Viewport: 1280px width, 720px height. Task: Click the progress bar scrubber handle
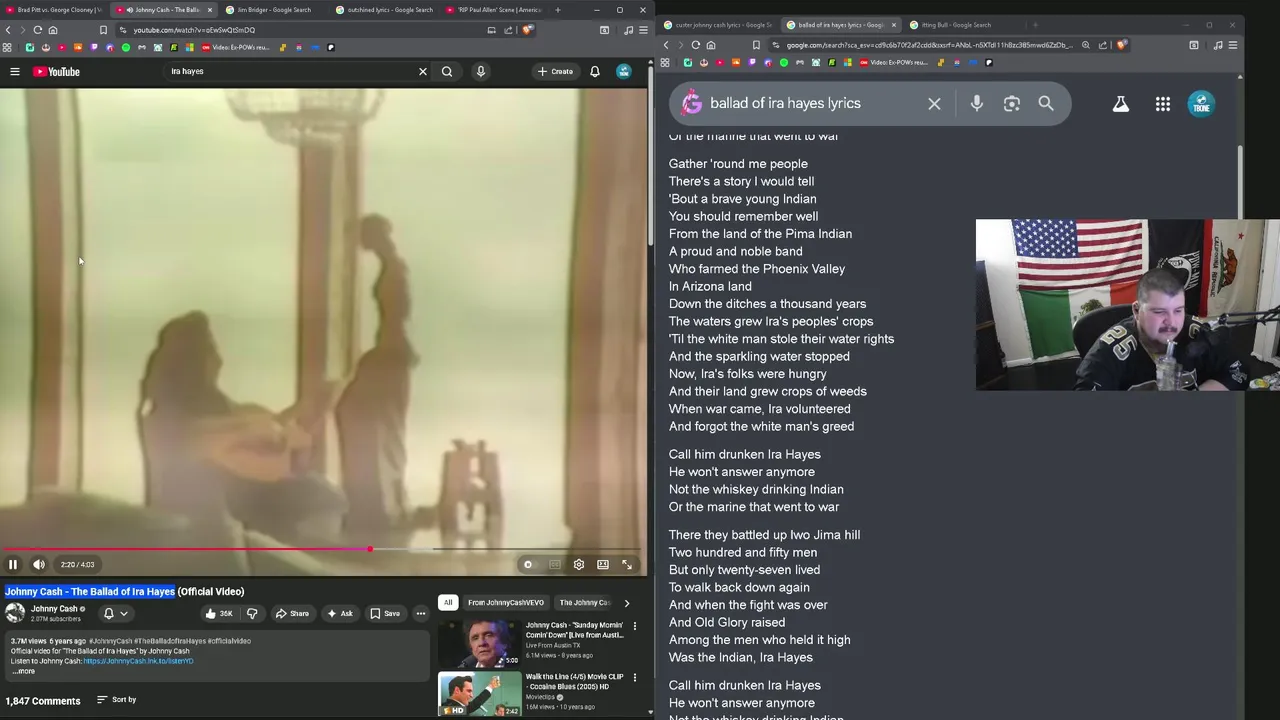[370, 549]
